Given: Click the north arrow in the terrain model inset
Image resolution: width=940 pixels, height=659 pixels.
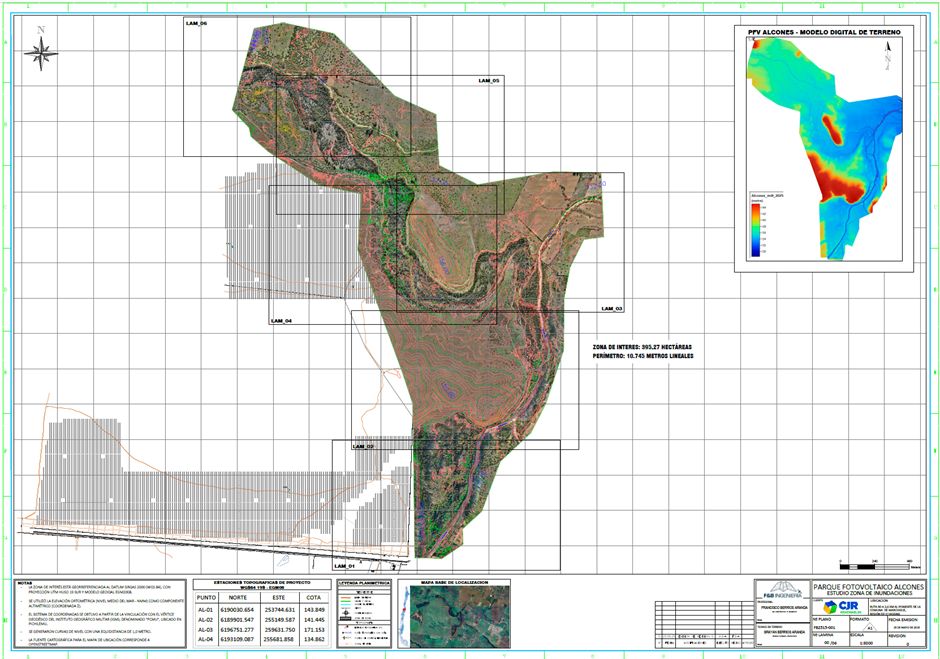Looking at the screenshot, I should point(888,54).
